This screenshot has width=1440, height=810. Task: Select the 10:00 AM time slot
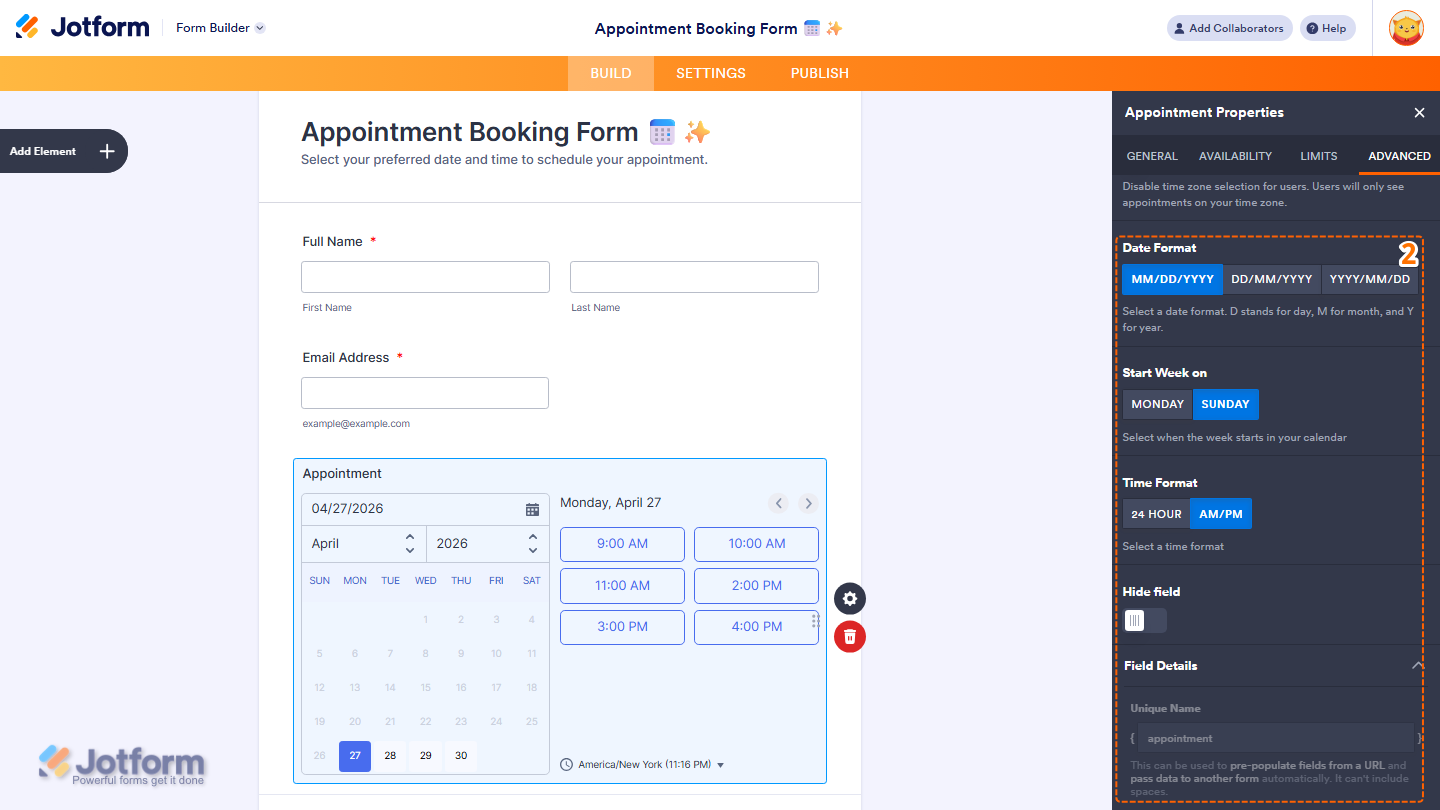coord(756,544)
